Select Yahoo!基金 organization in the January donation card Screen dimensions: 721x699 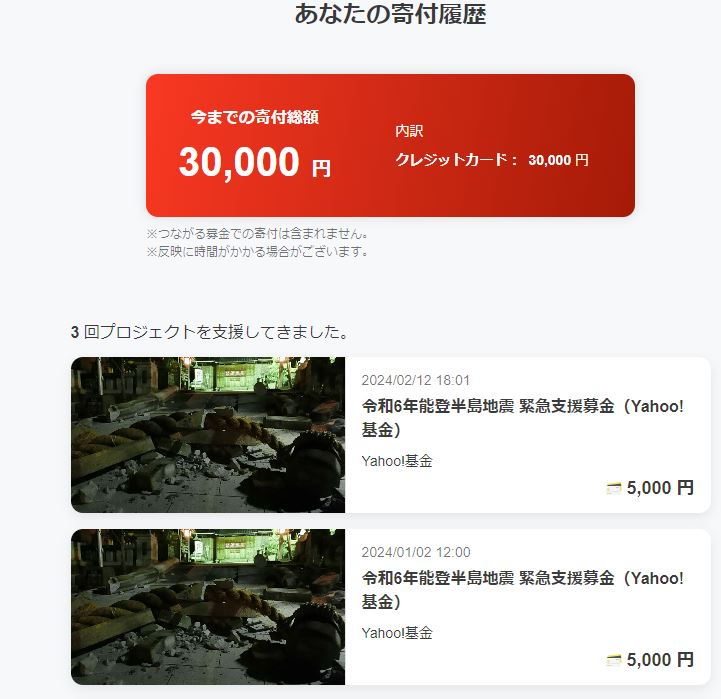(x=397, y=633)
